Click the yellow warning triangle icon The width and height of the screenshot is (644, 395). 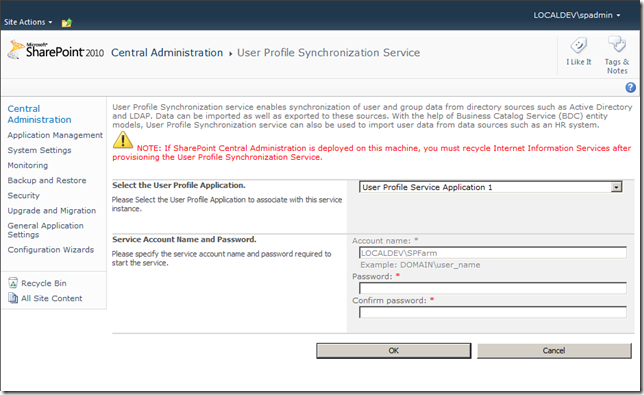[x=123, y=140]
